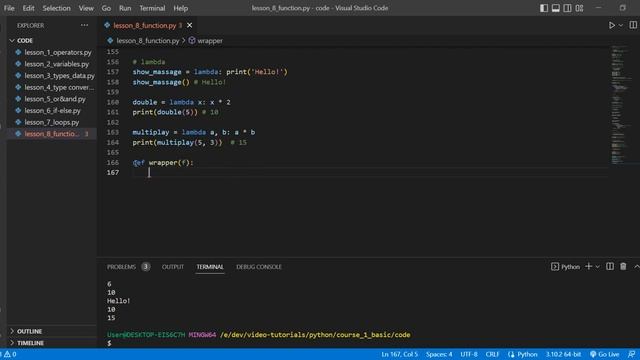640x360 pixels.
Task: Click line 166 def wrapper code
Action: [163, 162]
